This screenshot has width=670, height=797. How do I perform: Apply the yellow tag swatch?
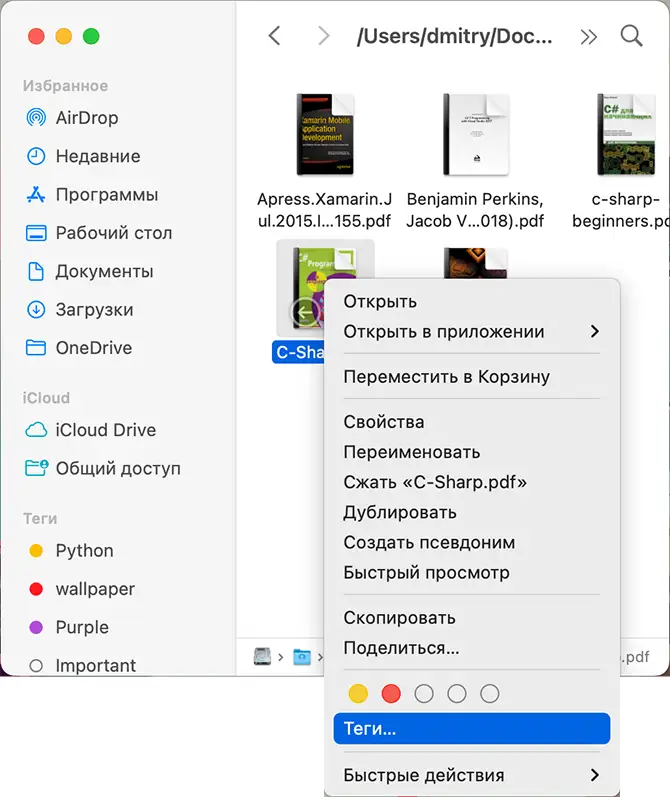coord(358,693)
